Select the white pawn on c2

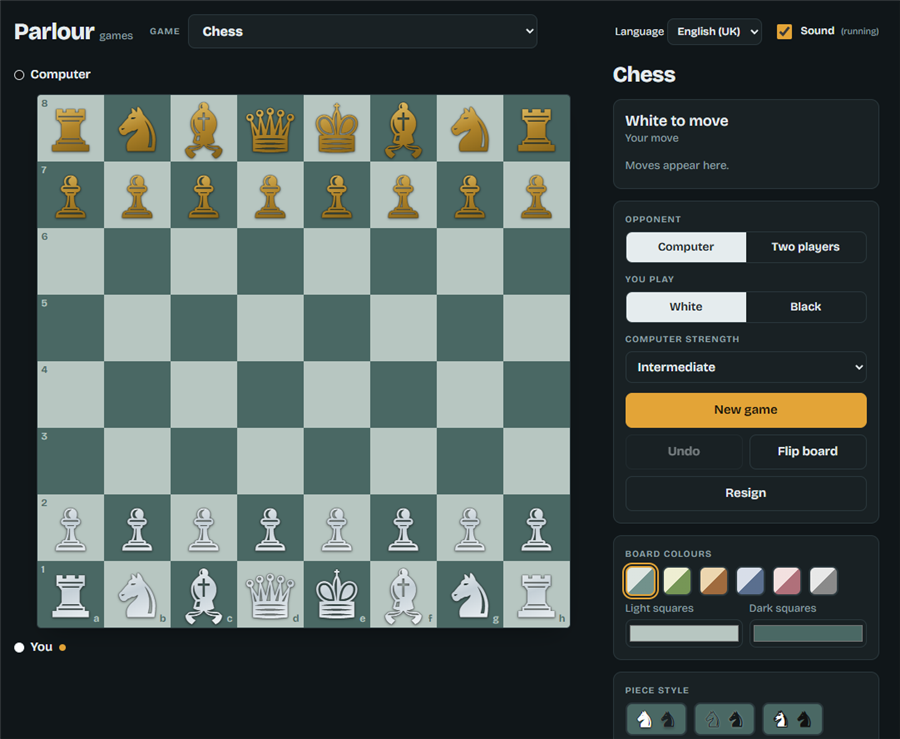pyautogui.click(x=204, y=528)
